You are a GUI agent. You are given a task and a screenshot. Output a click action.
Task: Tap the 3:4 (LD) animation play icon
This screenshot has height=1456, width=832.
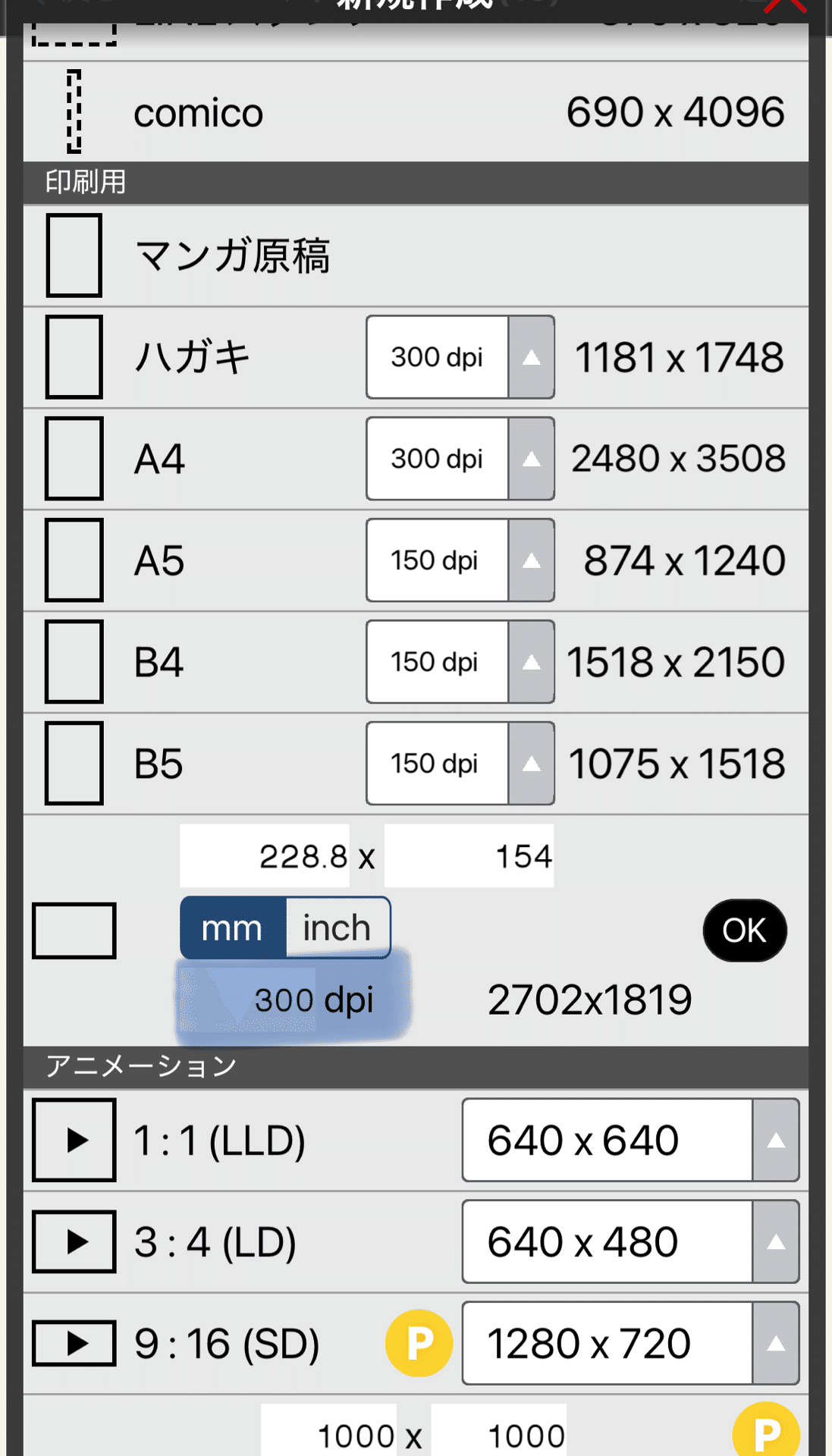point(74,1241)
